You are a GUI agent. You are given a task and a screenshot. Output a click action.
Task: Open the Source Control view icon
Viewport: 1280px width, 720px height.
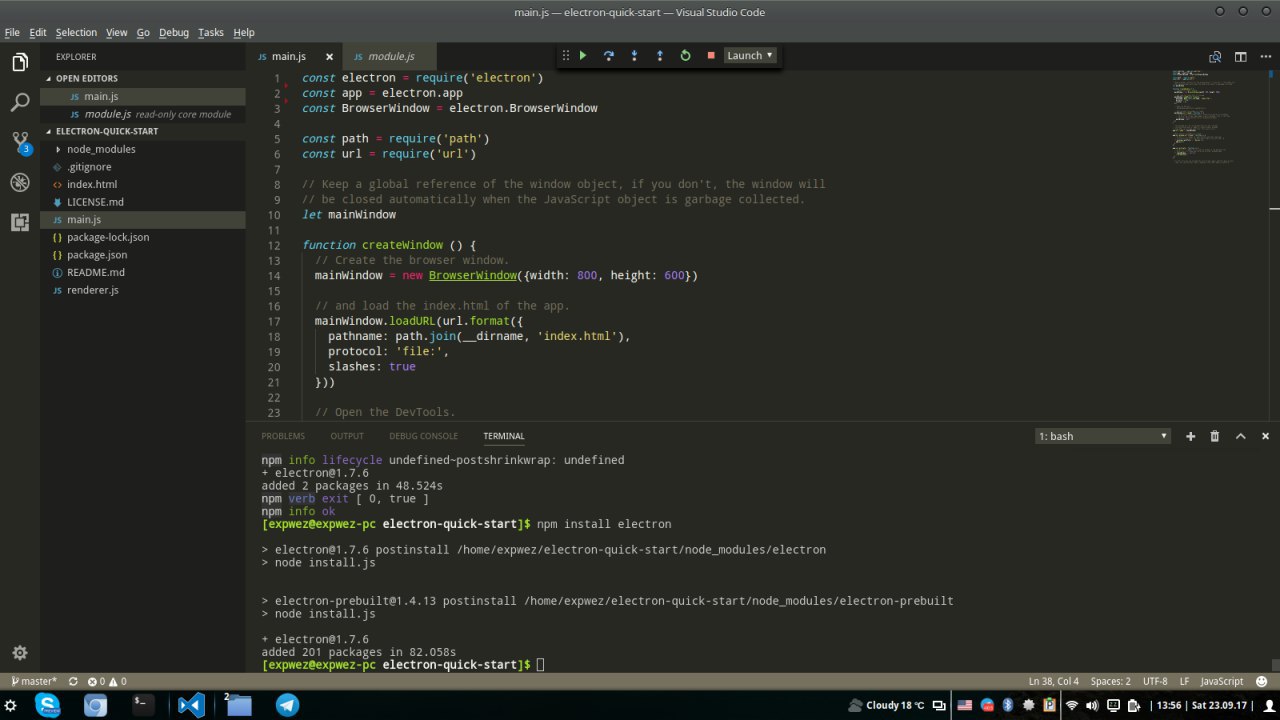[x=20, y=142]
